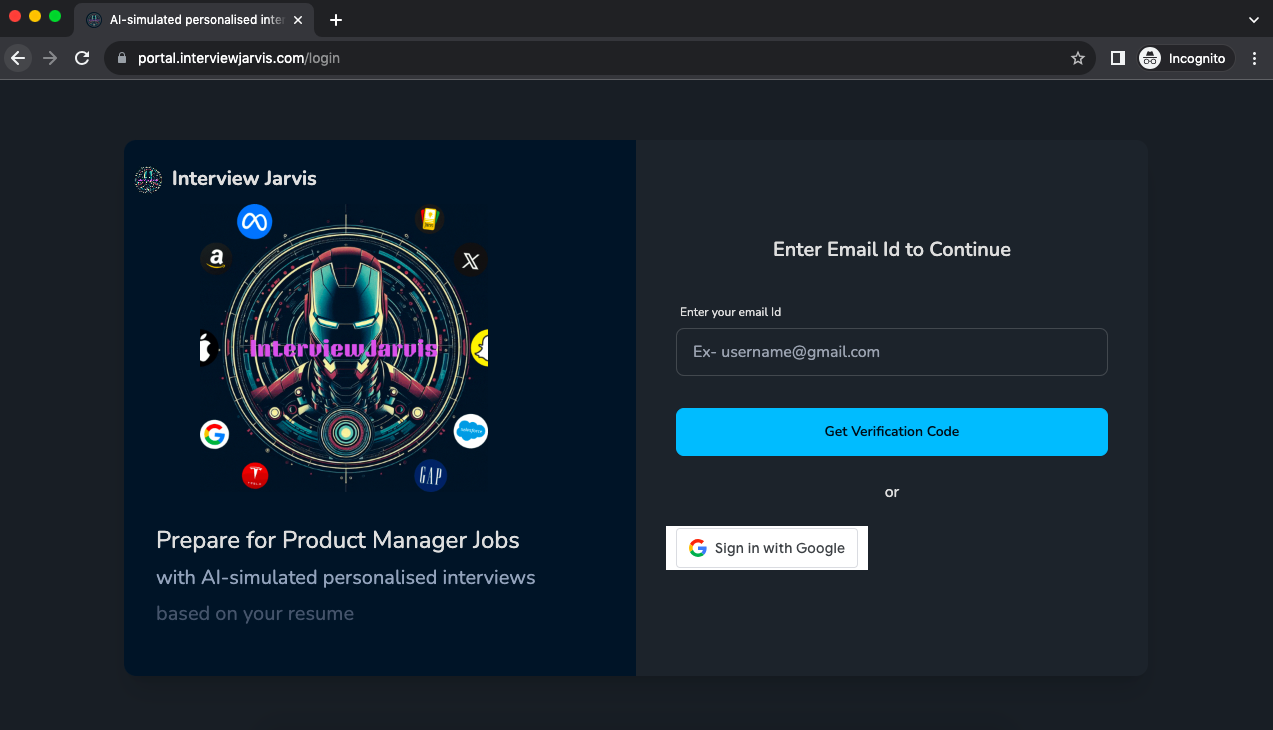This screenshot has width=1273, height=730.
Task: Click the yellow badge logo above the mask
Action: (429, 220)
